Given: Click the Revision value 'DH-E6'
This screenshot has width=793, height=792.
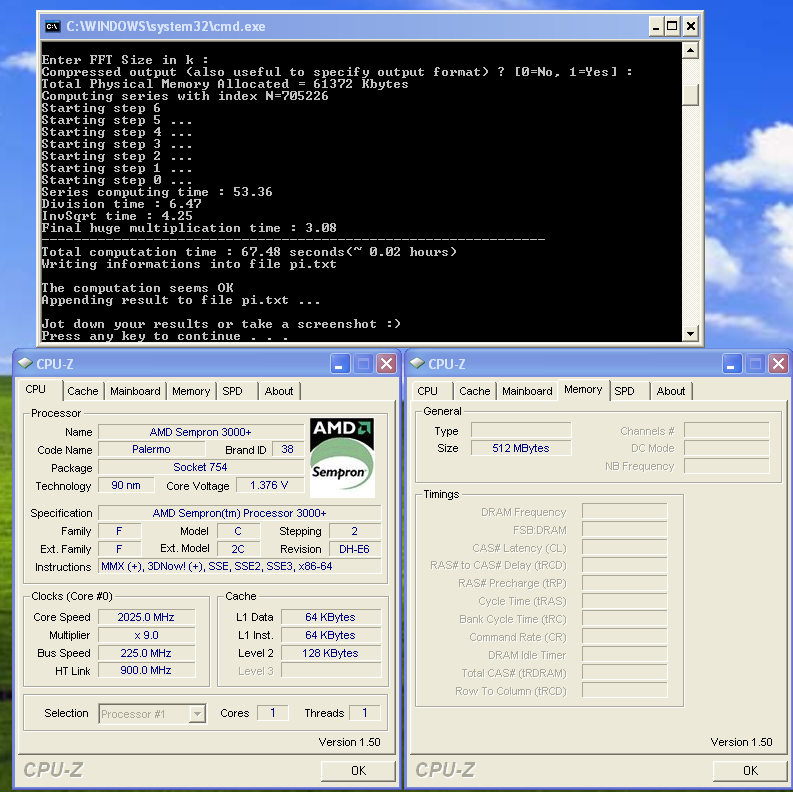Looking at the screenshot, I should point(355,549).
